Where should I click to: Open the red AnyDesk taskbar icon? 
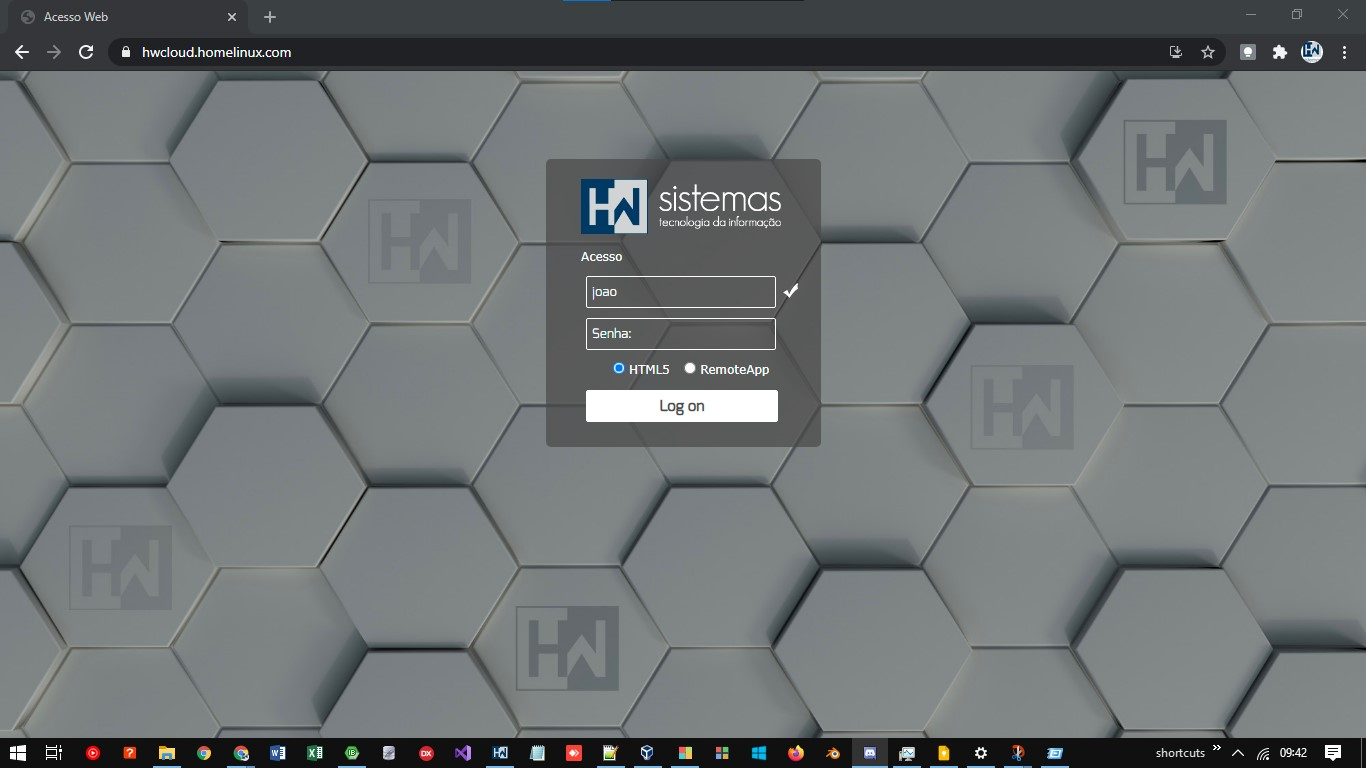pos(574,753)
